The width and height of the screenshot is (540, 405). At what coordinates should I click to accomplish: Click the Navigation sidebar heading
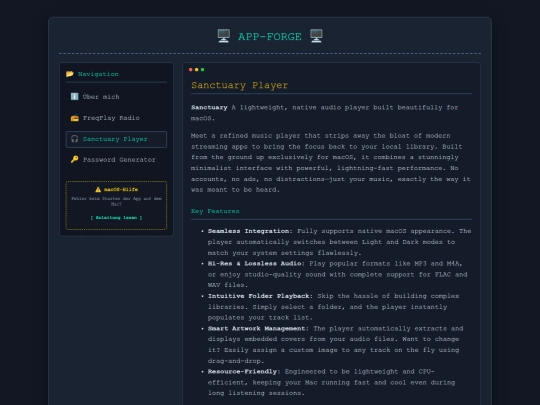pos(98,74)
